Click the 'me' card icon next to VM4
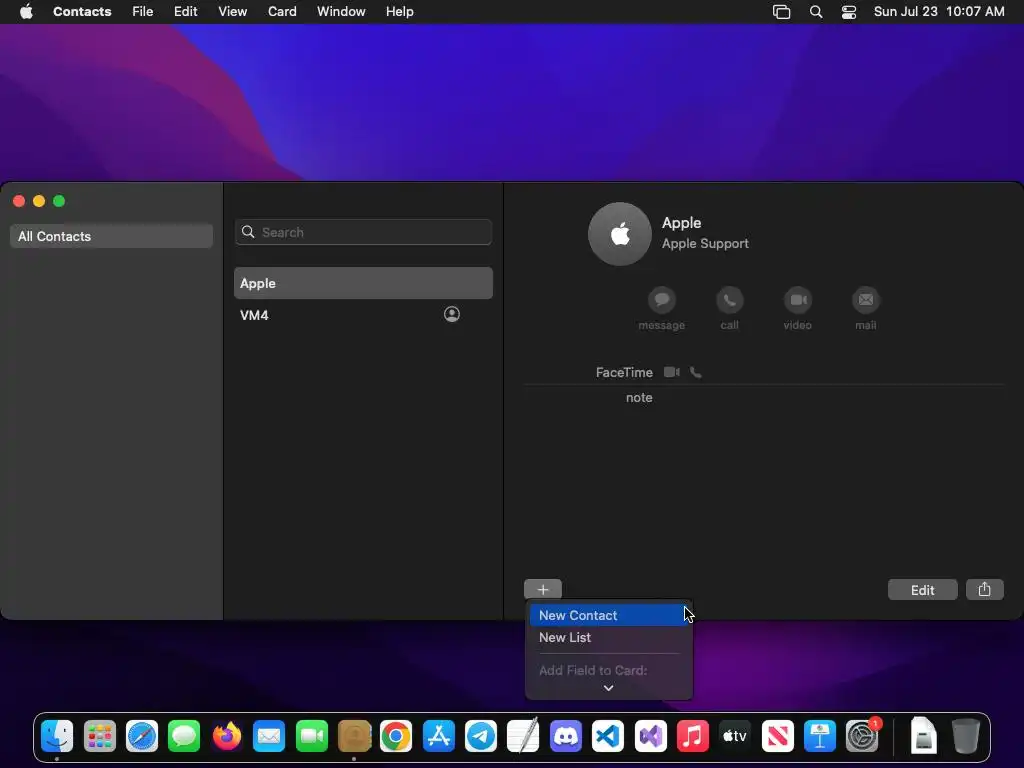This screenshot has height=768, width=1024. (451, 315)
